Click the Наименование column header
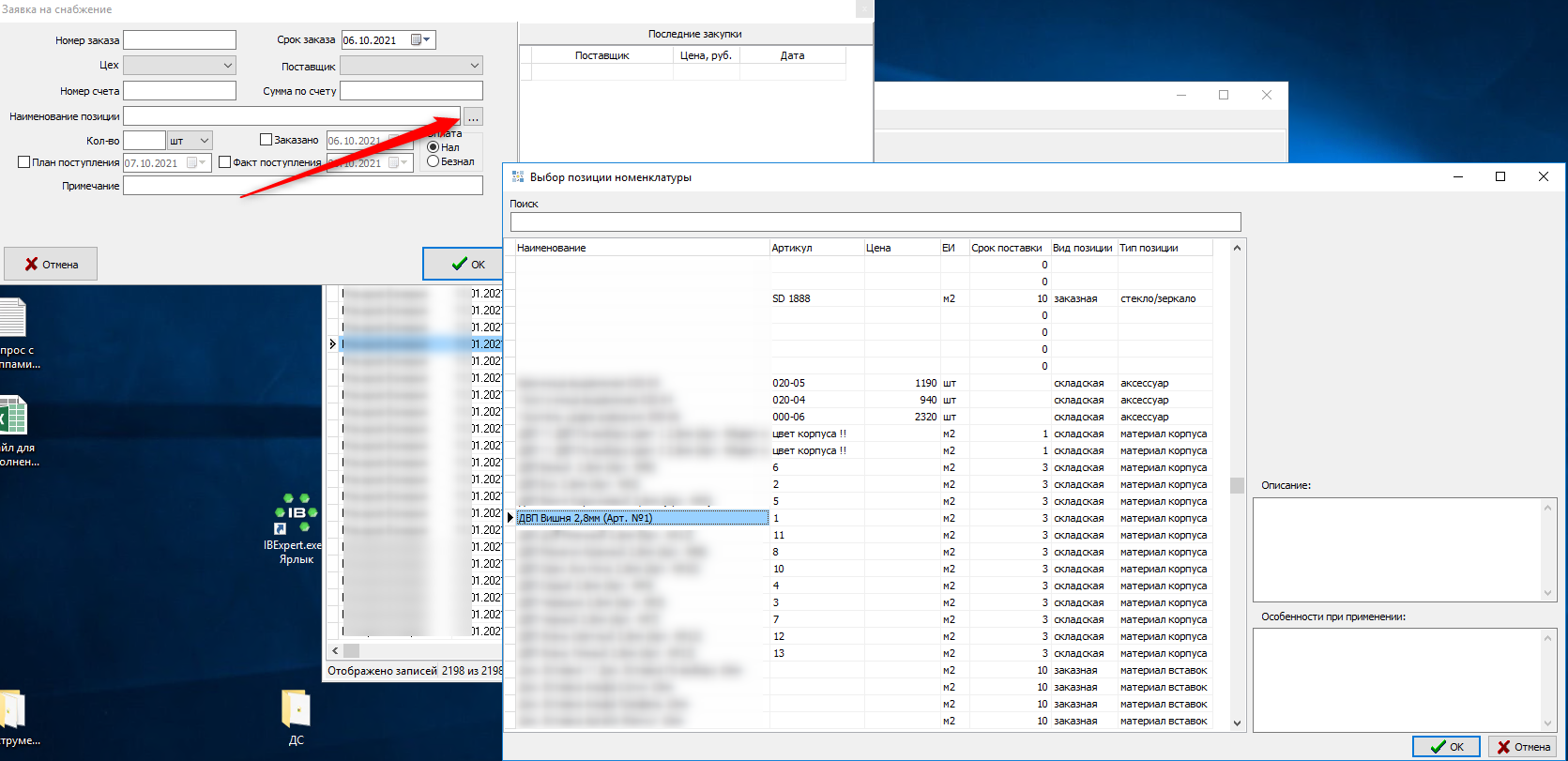 pos(641,248)
